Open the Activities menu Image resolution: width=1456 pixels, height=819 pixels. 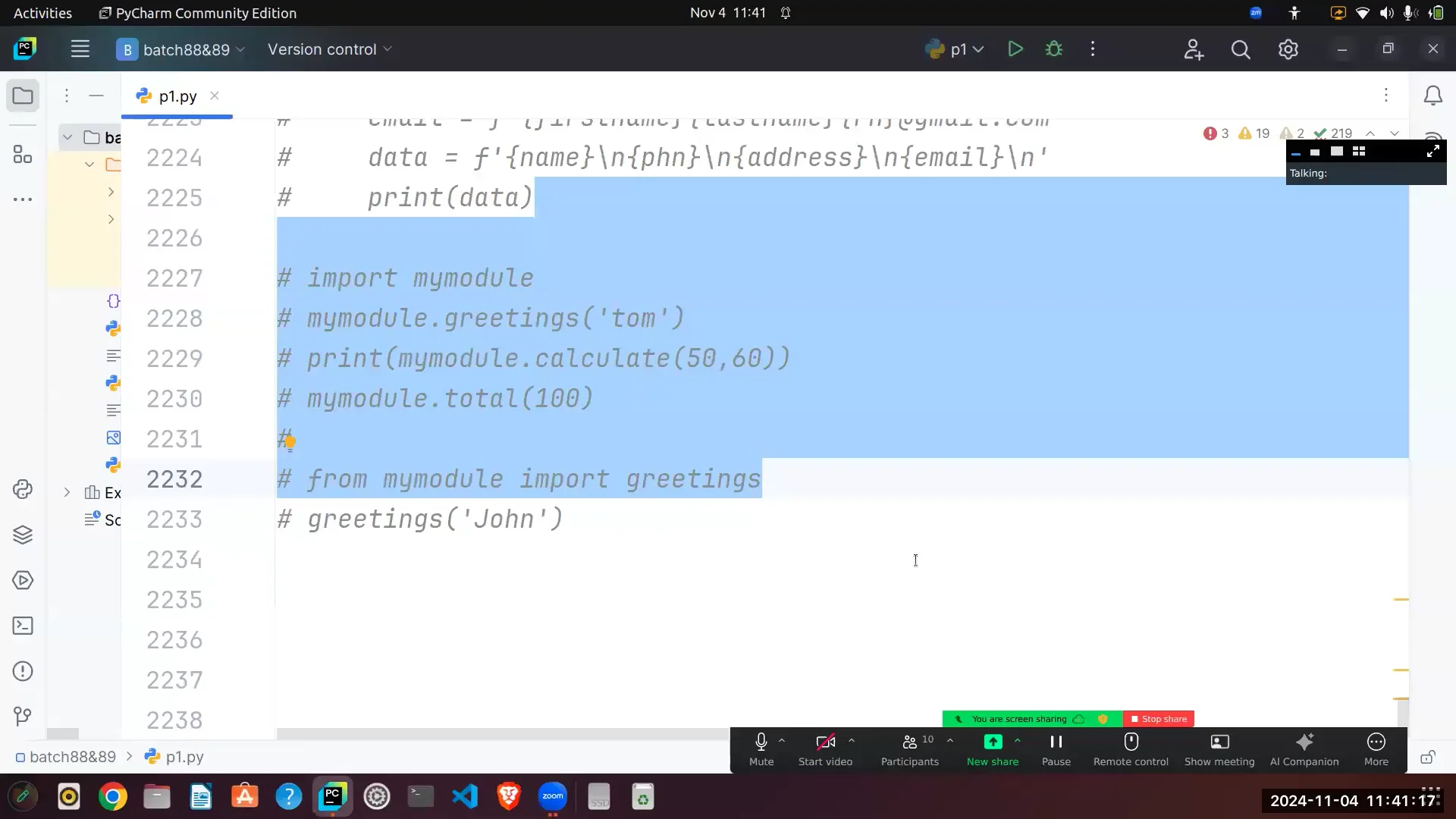tap(42, 12)
